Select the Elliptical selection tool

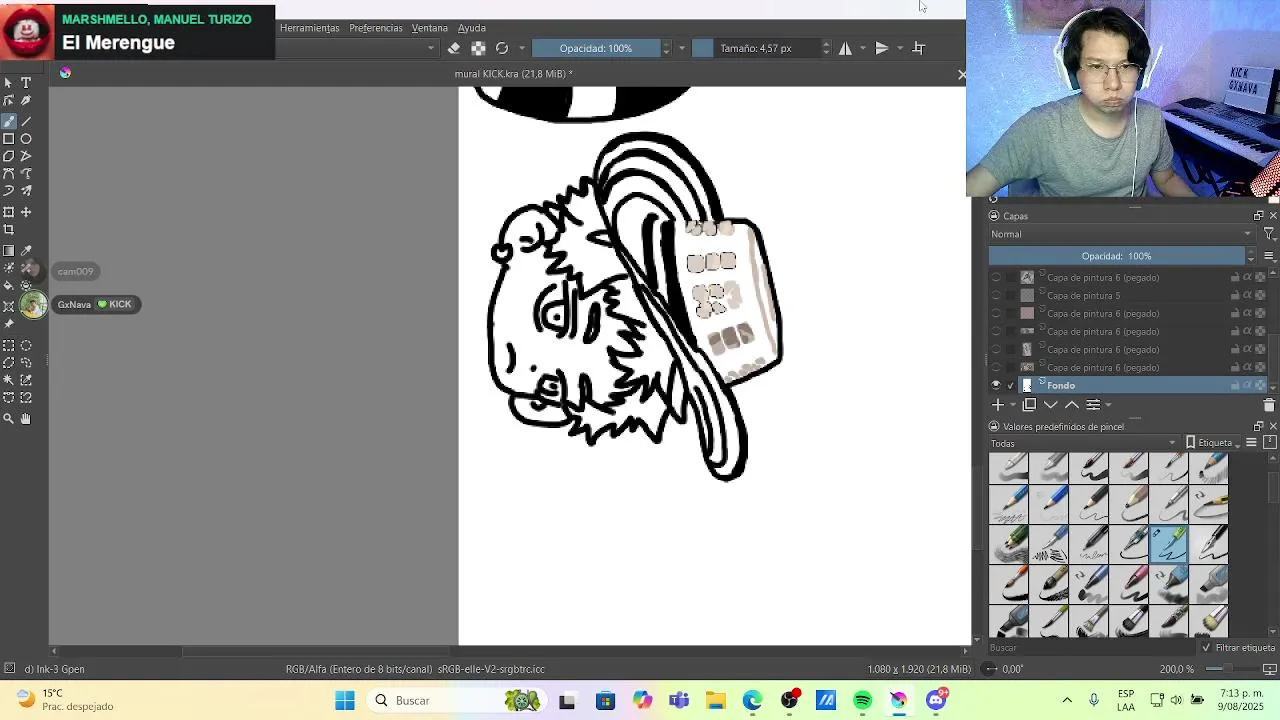26,346
